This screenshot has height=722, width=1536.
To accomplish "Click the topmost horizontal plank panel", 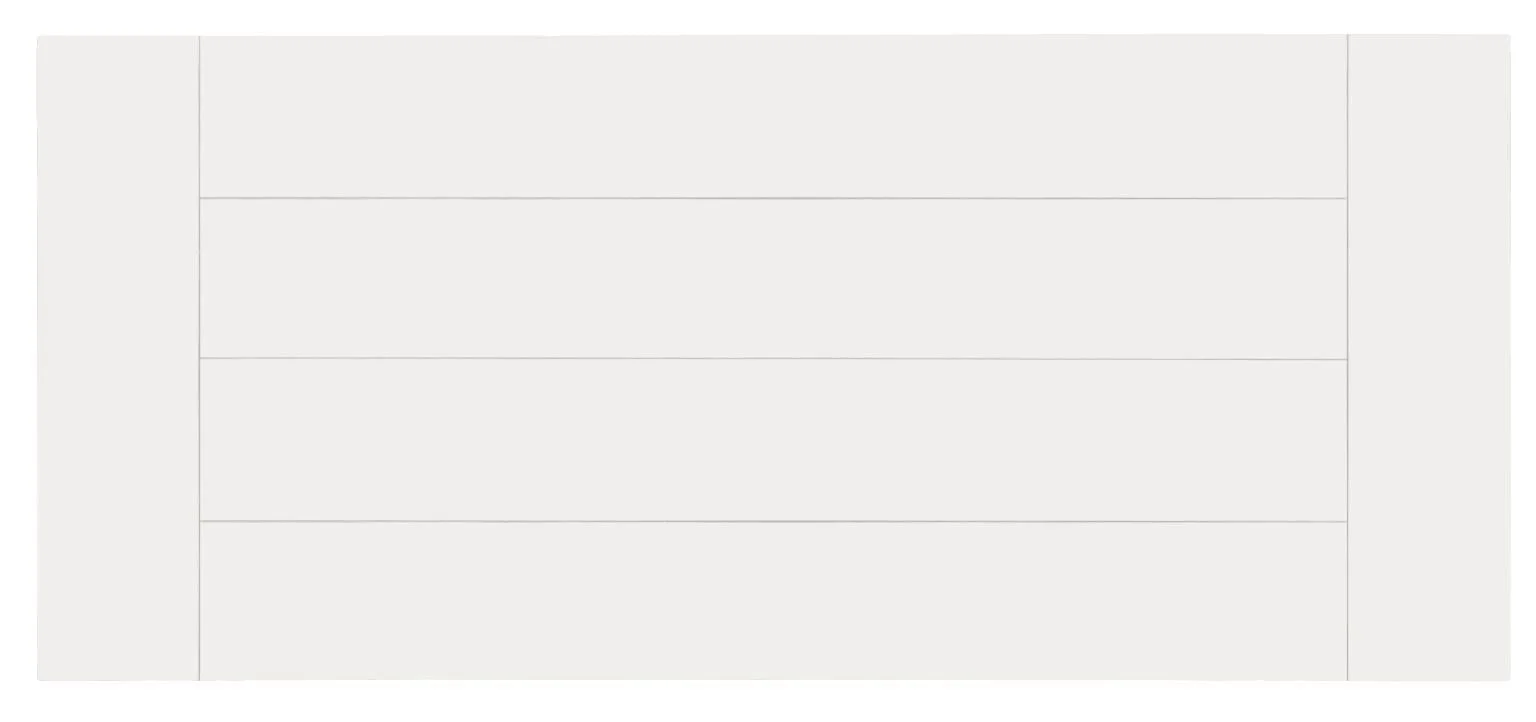I will [x=773, y=116].
